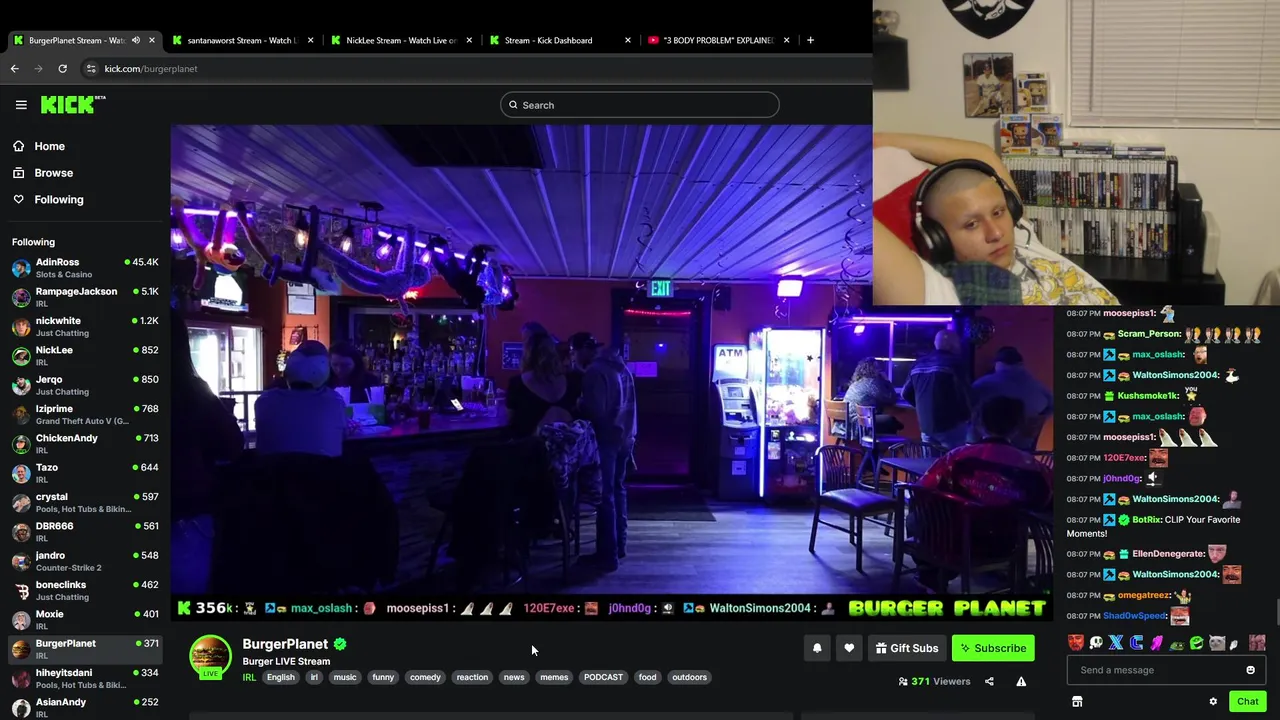
Task: Report the stream with warning triangle icon
Action: [1021, 681]
